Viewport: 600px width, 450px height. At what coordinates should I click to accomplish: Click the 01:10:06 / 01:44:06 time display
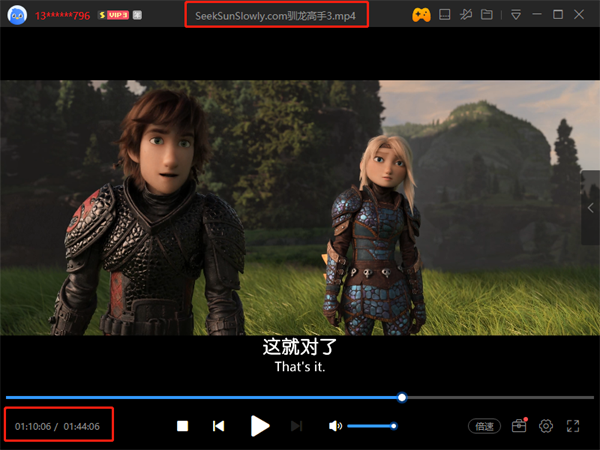(x=57, y=426)
